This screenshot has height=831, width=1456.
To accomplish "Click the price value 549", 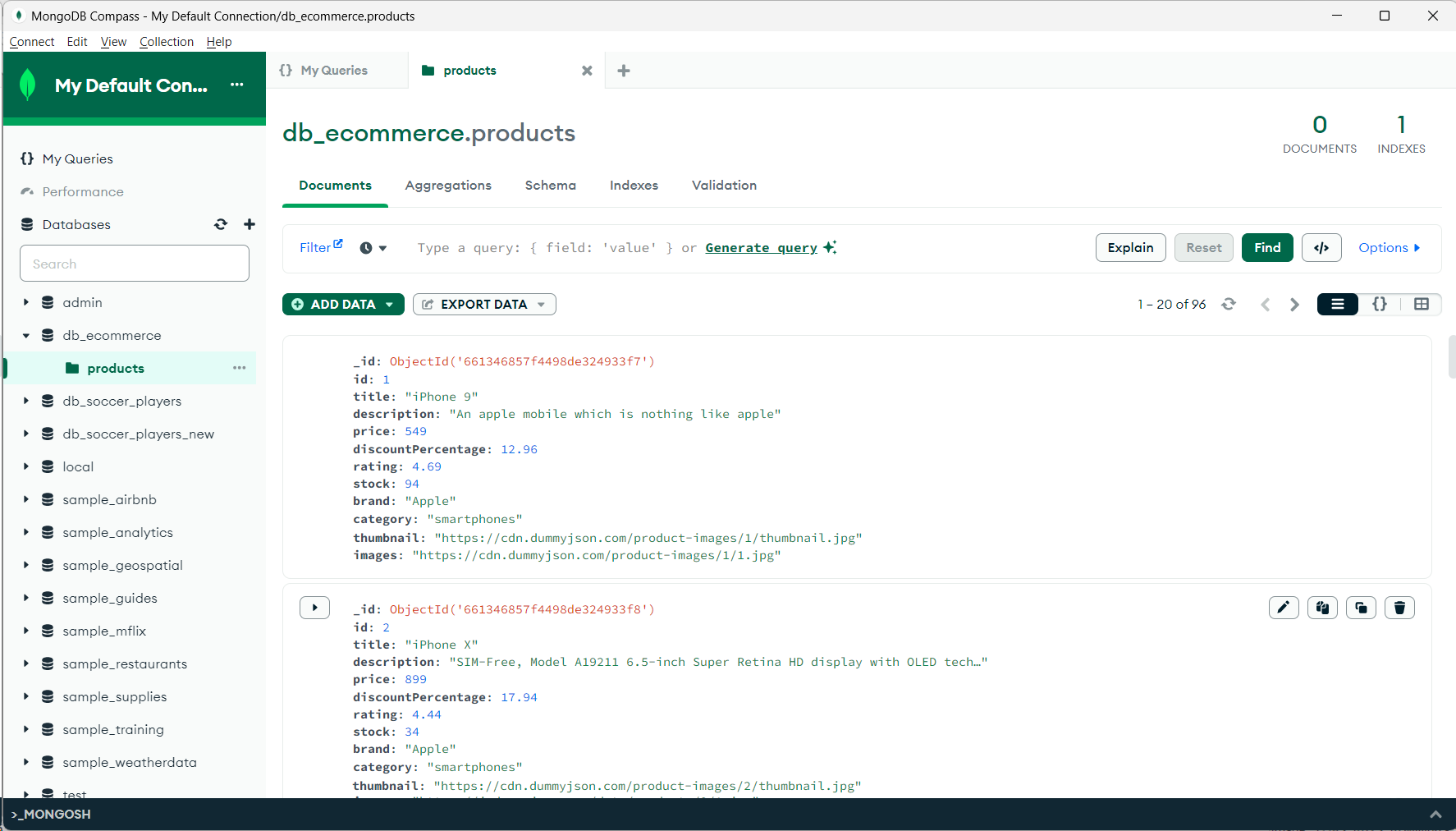I will pos(415,431).
